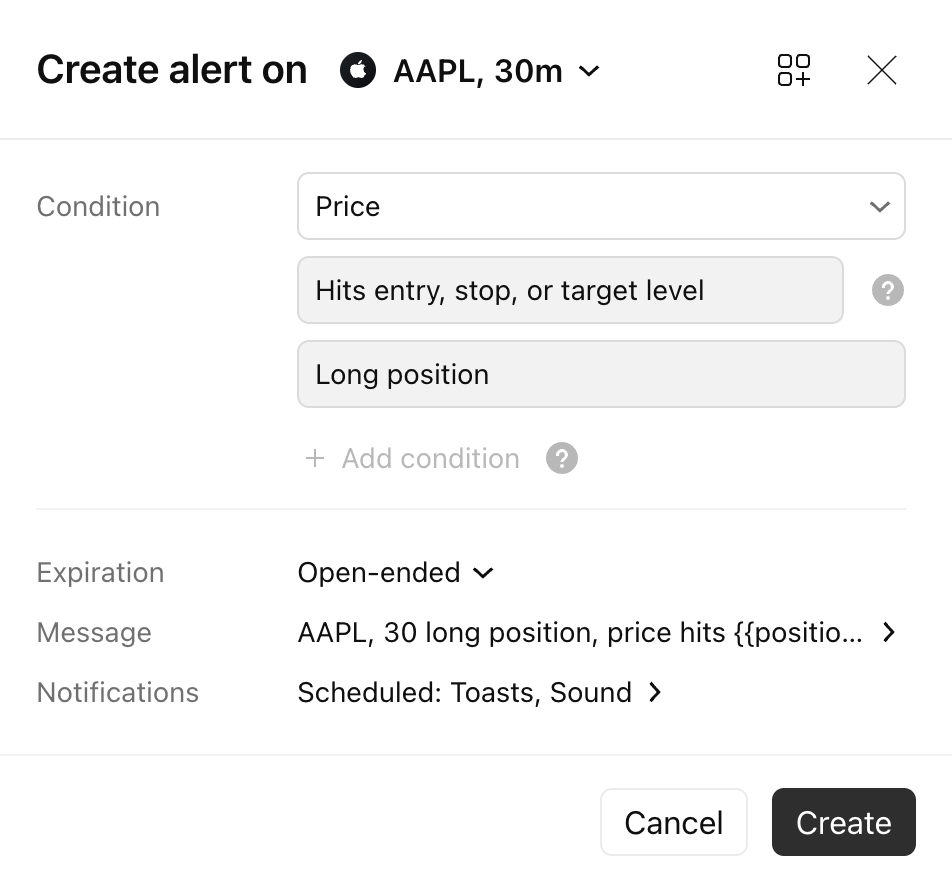Select the Hits entry, stop, or target field
The image size is (952, 880).
570,290
